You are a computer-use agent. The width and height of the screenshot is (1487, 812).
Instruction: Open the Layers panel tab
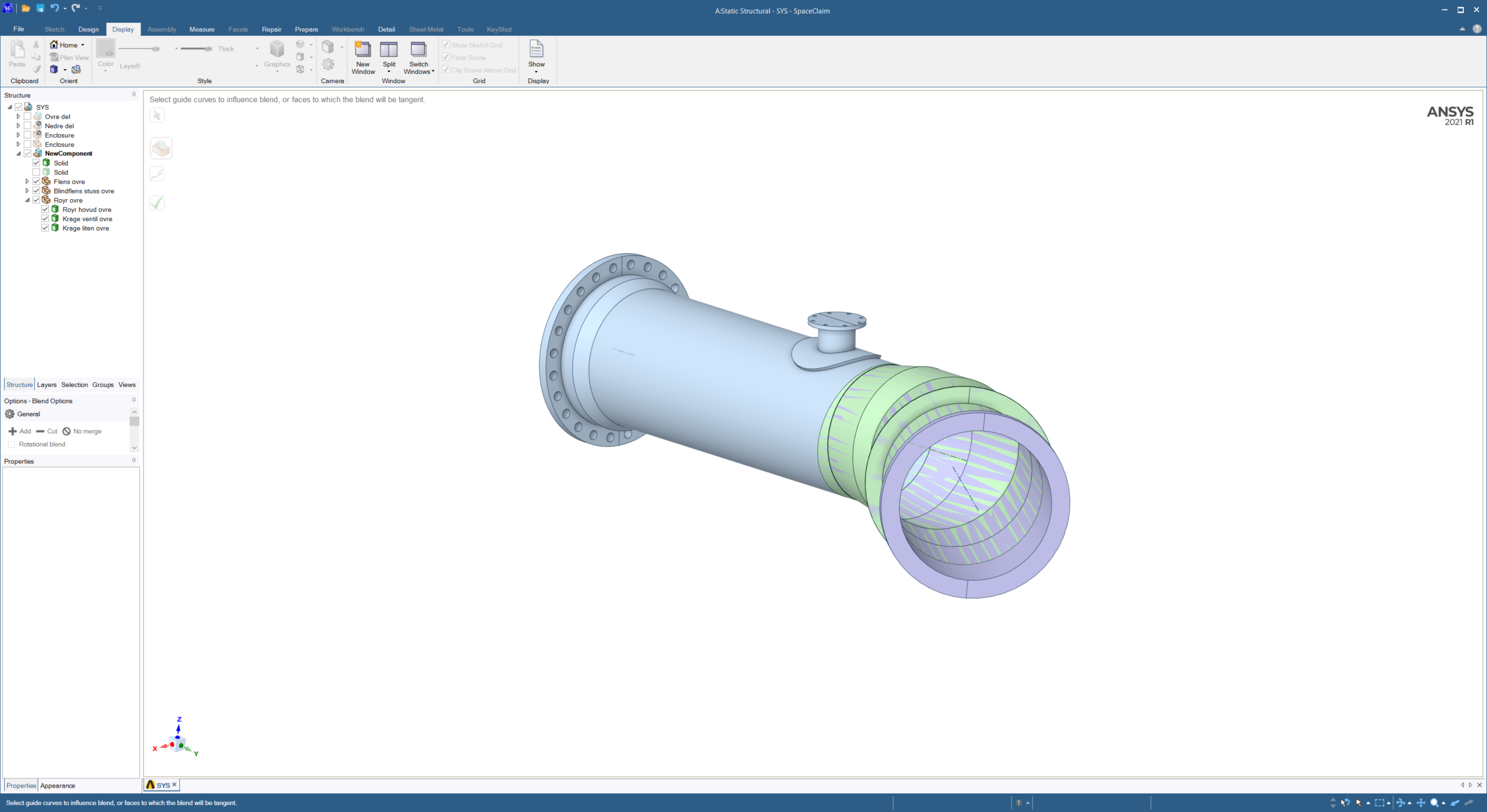(46, 385)
